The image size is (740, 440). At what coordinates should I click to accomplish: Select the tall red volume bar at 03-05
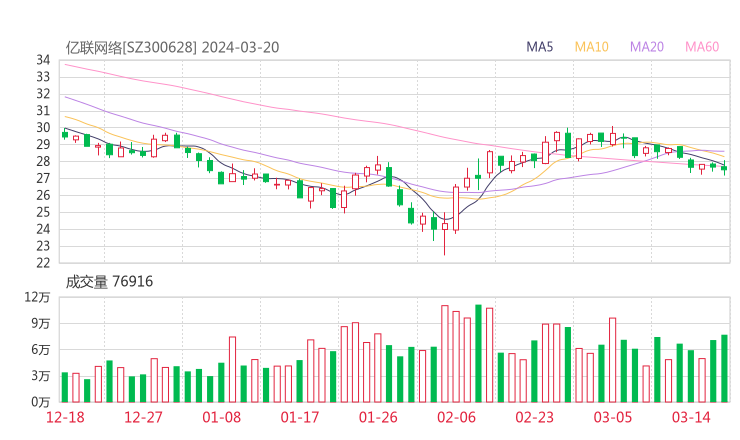pyautogui.click(x=613, y=360)
